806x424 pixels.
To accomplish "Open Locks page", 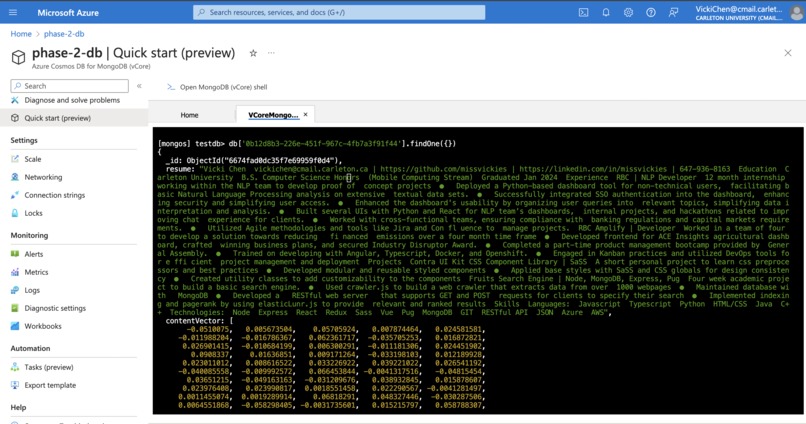I will (33, 213).
